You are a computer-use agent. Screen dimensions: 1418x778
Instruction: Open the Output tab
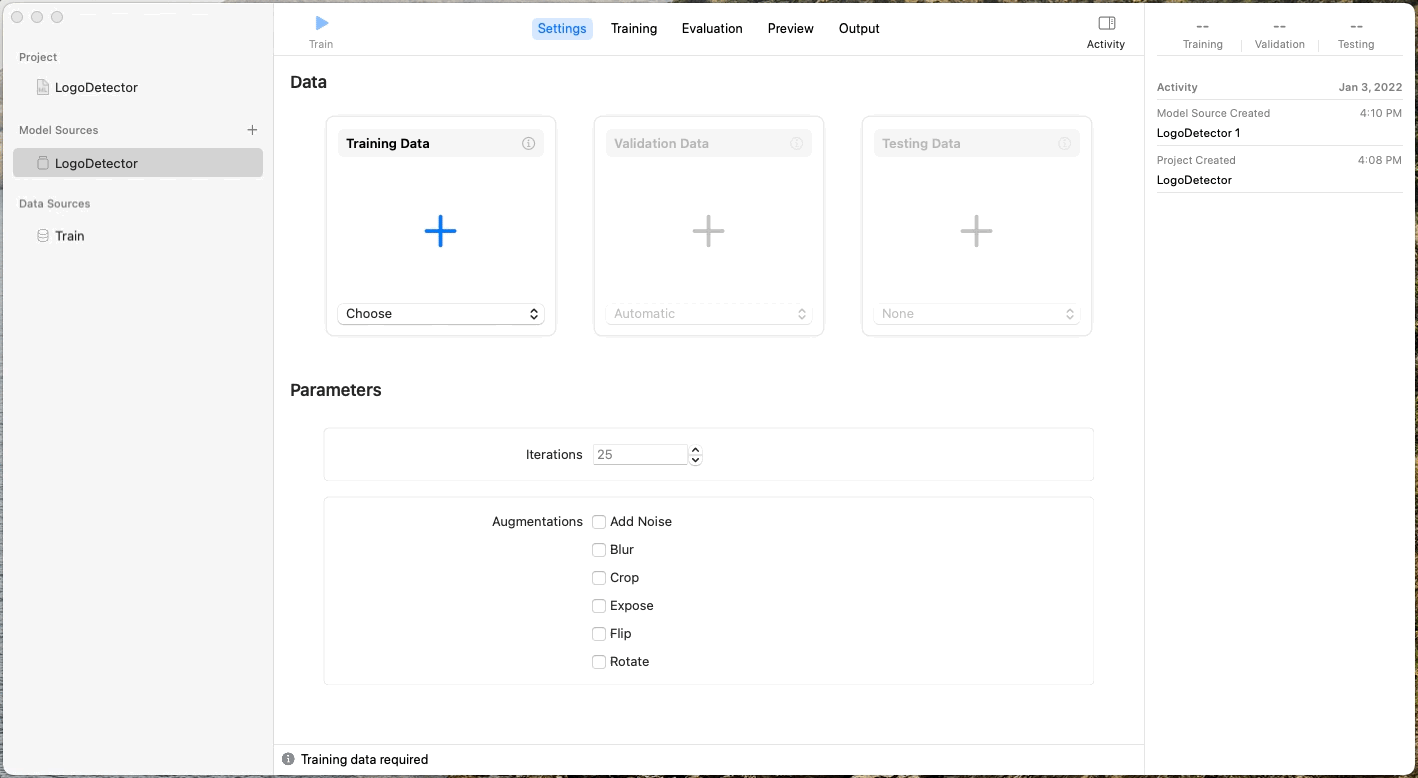859,29
